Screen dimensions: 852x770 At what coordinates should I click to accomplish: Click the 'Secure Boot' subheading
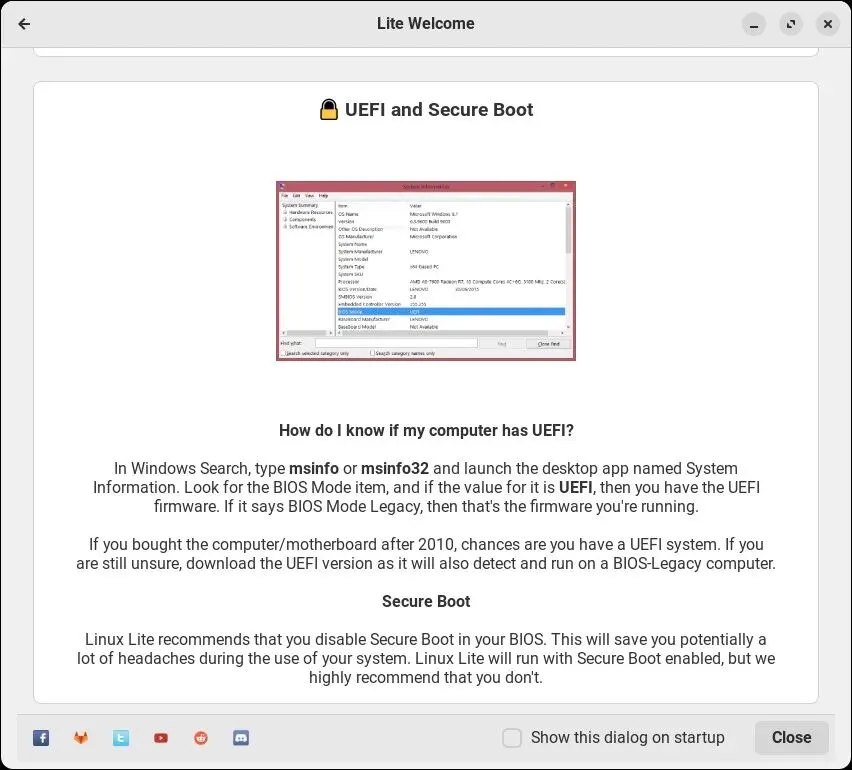426,601
